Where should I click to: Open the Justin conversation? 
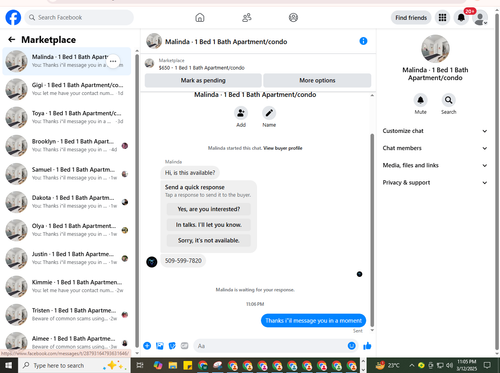point(67,258)
